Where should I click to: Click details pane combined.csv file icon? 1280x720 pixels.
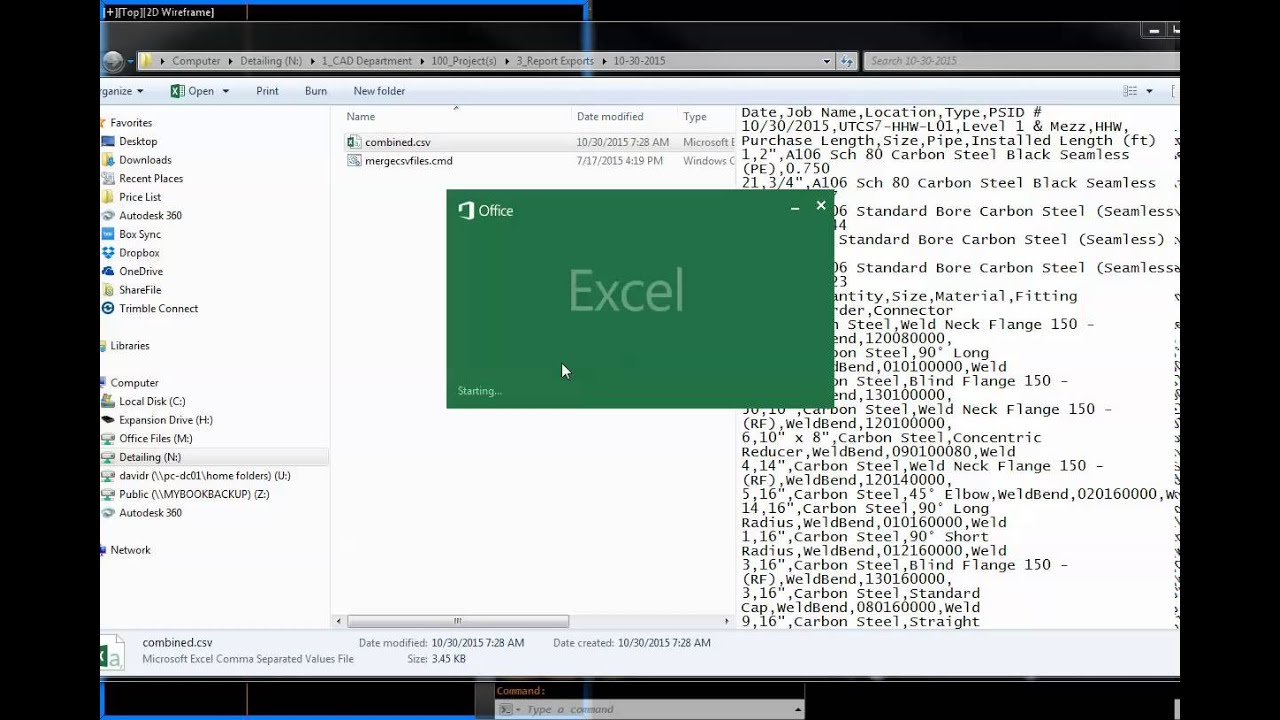click(x=111, y=652)
